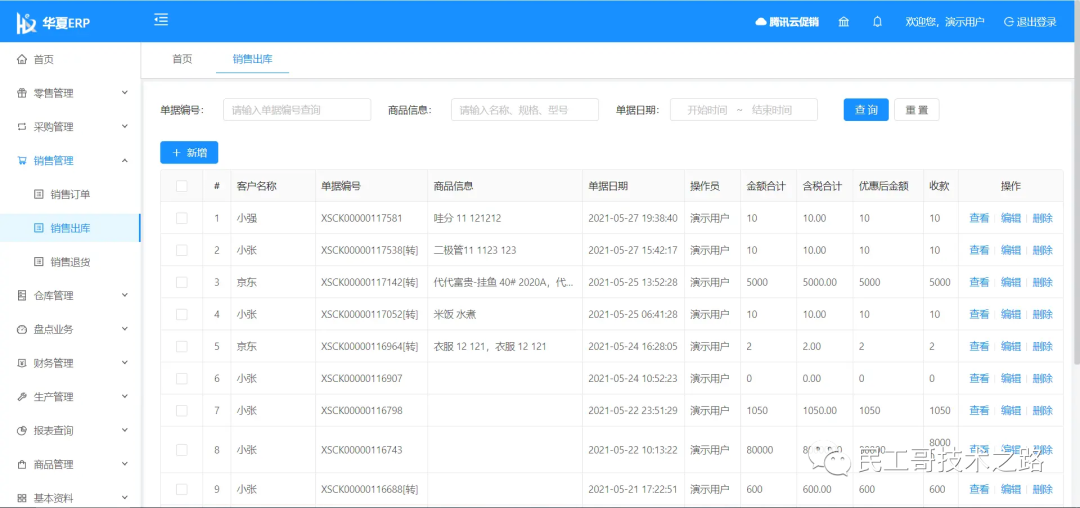This screenshot has width=1080, height=508.
Task: Expand the 生产管理 menu chevron
Action: click(x=125, y=396)
